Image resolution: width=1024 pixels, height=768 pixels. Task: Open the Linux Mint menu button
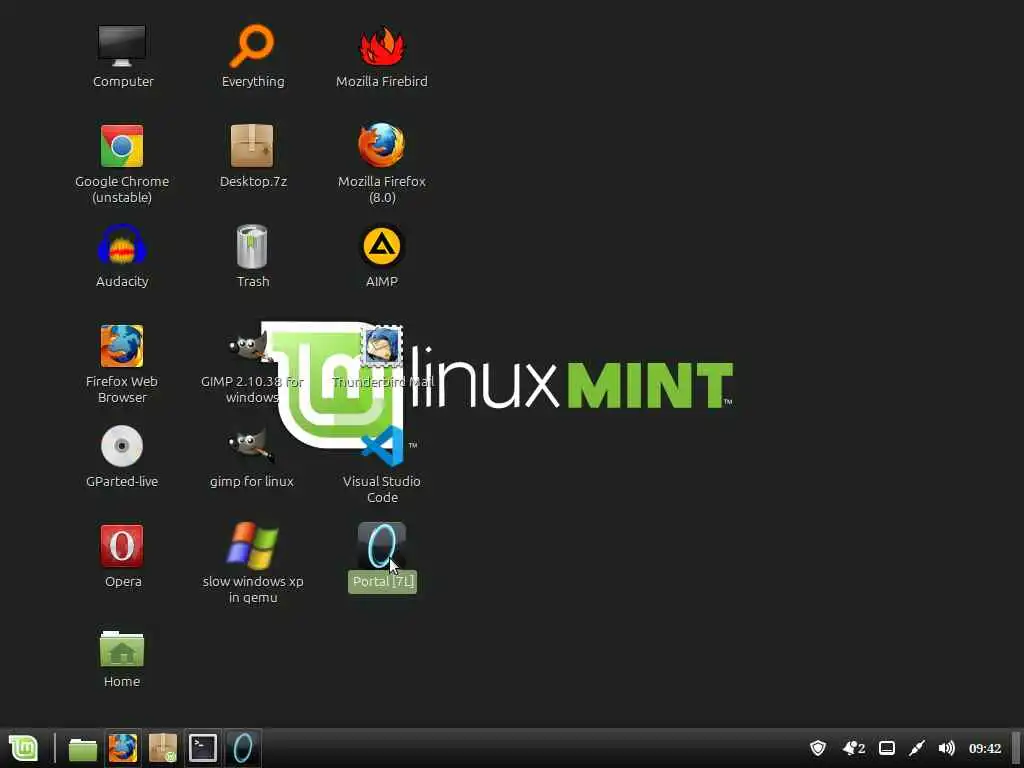23,748
